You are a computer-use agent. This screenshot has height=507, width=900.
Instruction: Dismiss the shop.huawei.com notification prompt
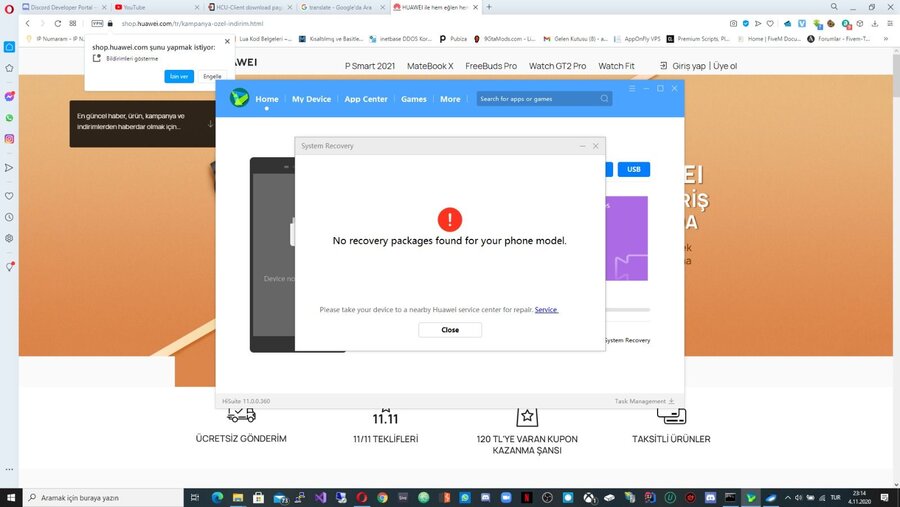[227, 41]
